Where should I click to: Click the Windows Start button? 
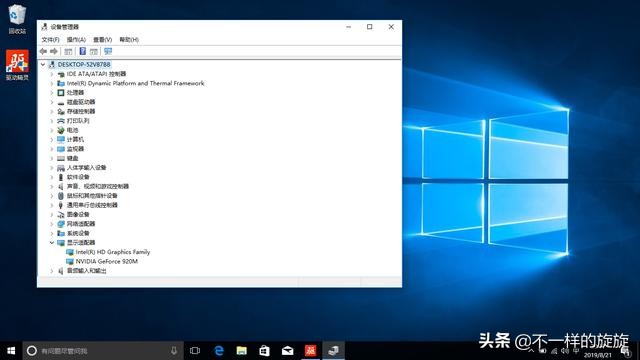11,351
